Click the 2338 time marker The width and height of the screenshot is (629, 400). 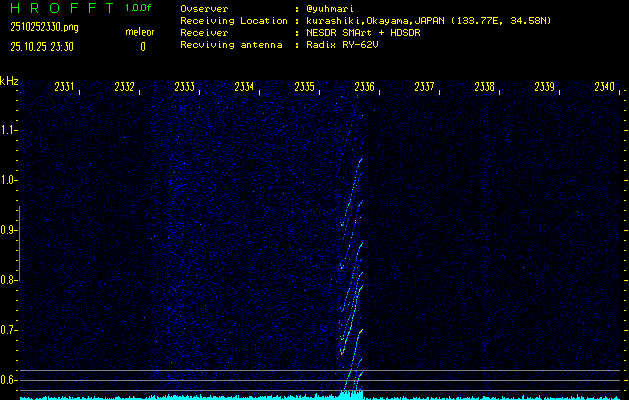[x=484, y=87]
